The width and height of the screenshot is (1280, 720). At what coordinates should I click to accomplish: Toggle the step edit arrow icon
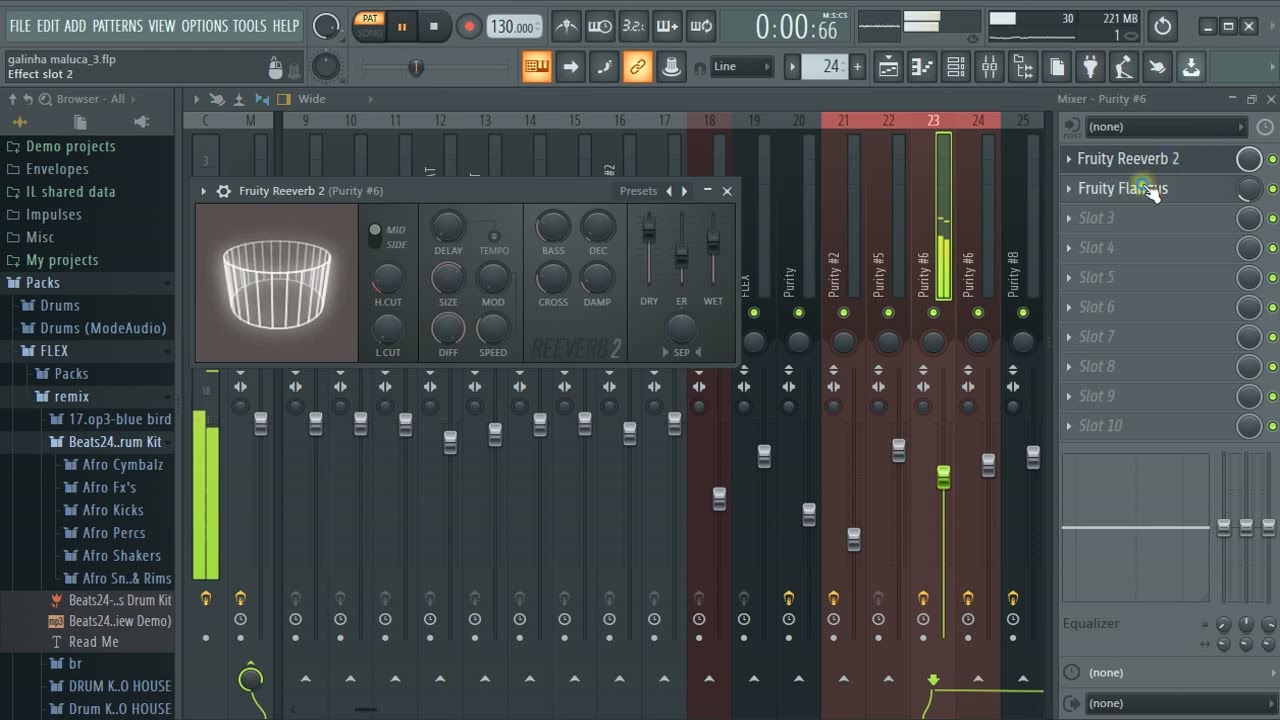pos(570,67)
